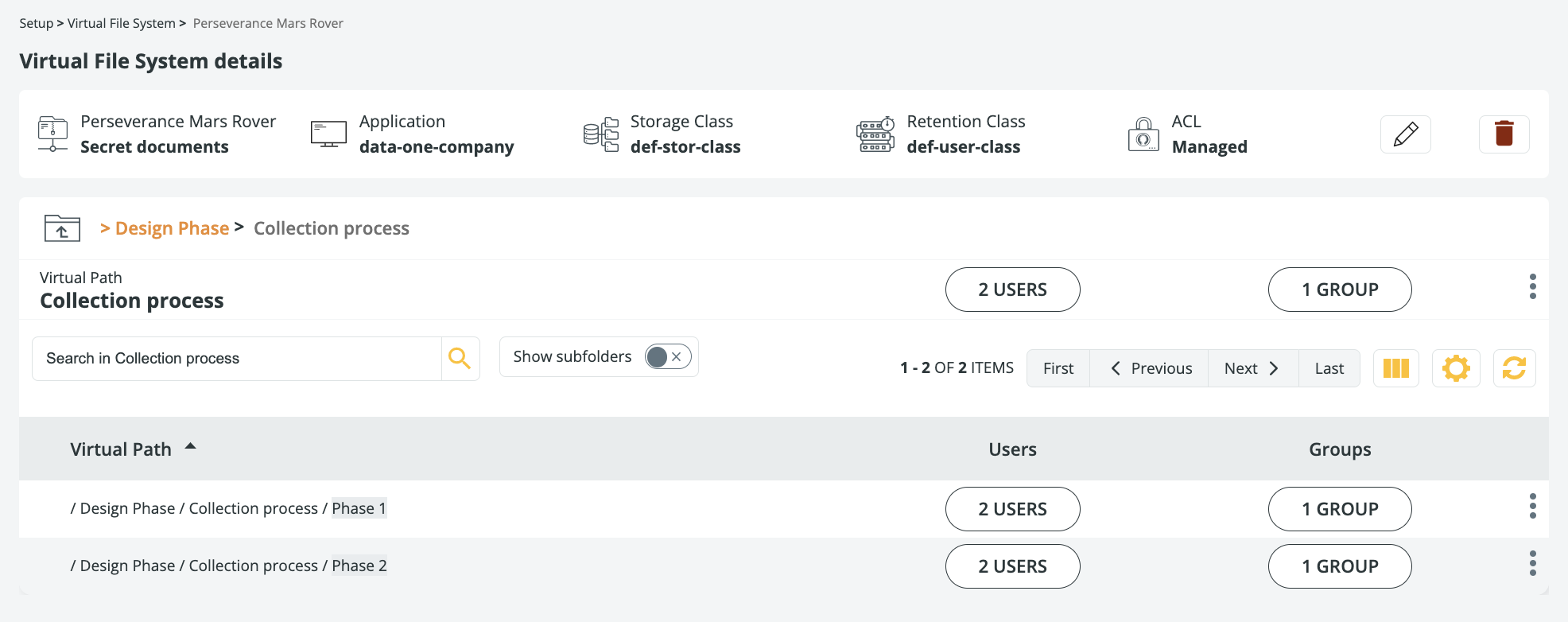Click the red trash delete icon
The image size is (1568, 622).
pyautogui.click(x=1504, y=134)
